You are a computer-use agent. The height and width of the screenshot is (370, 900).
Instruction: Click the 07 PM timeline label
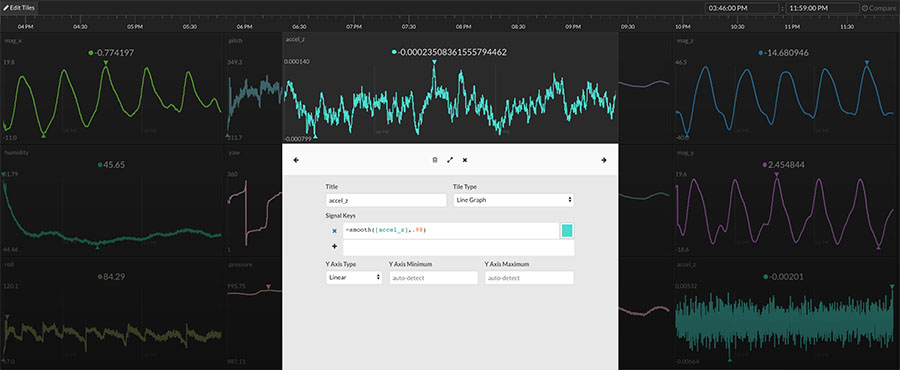pos(354,27)
